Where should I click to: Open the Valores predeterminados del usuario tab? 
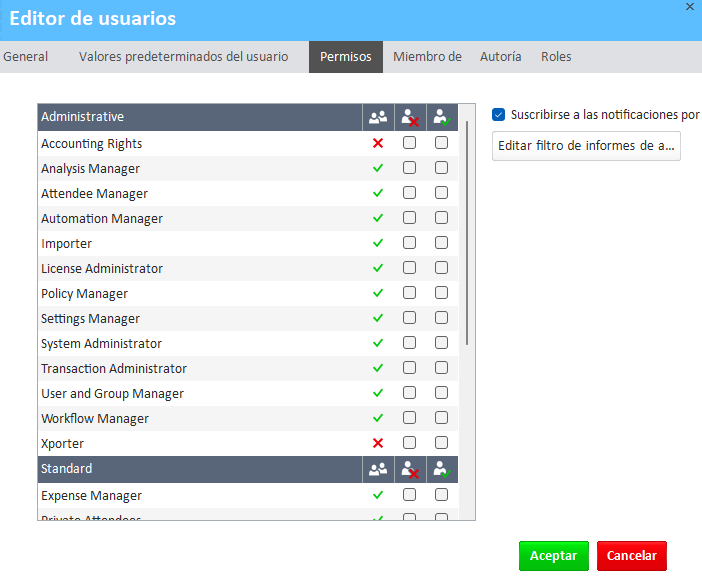[x=183, y=57]
